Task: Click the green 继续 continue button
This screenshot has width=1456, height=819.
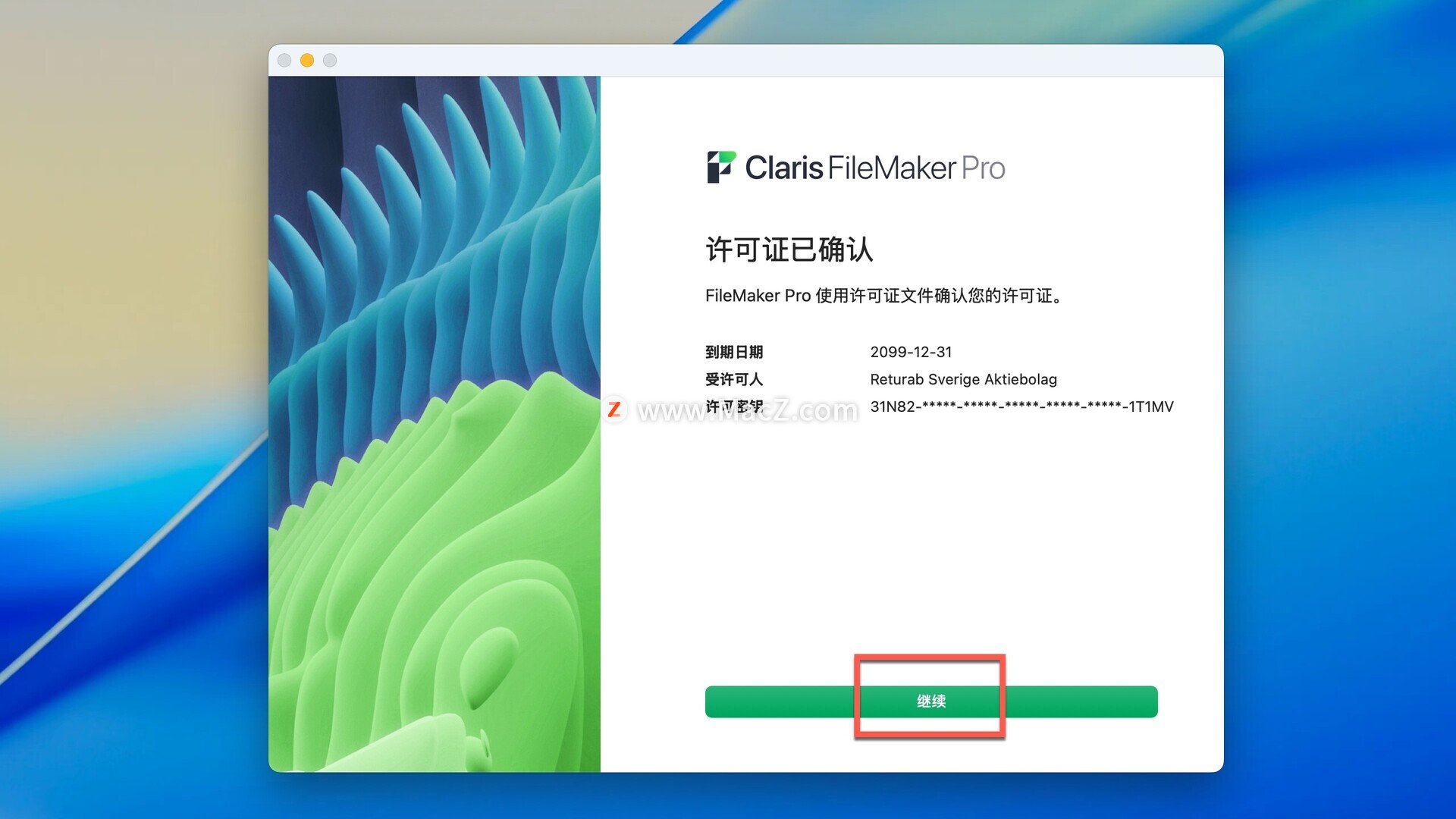Action: click(930, 701)
